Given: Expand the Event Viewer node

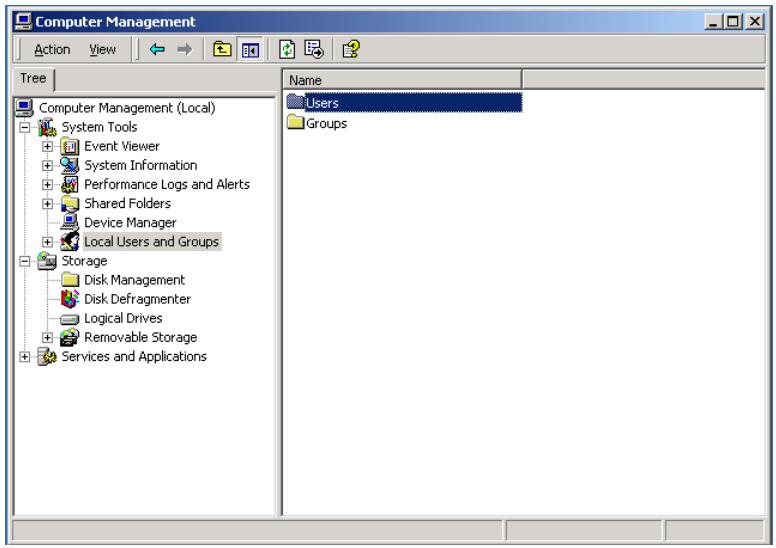Looking at the screenshot, I should tap(48, 147).
